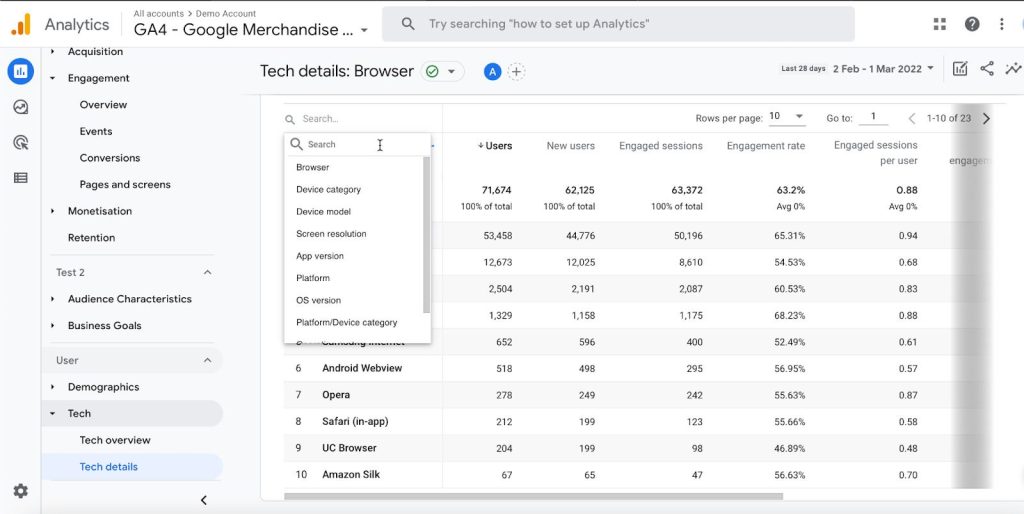Click the table Search field
This screenshot has height=514, width=1024.
(x=363, y=120)
